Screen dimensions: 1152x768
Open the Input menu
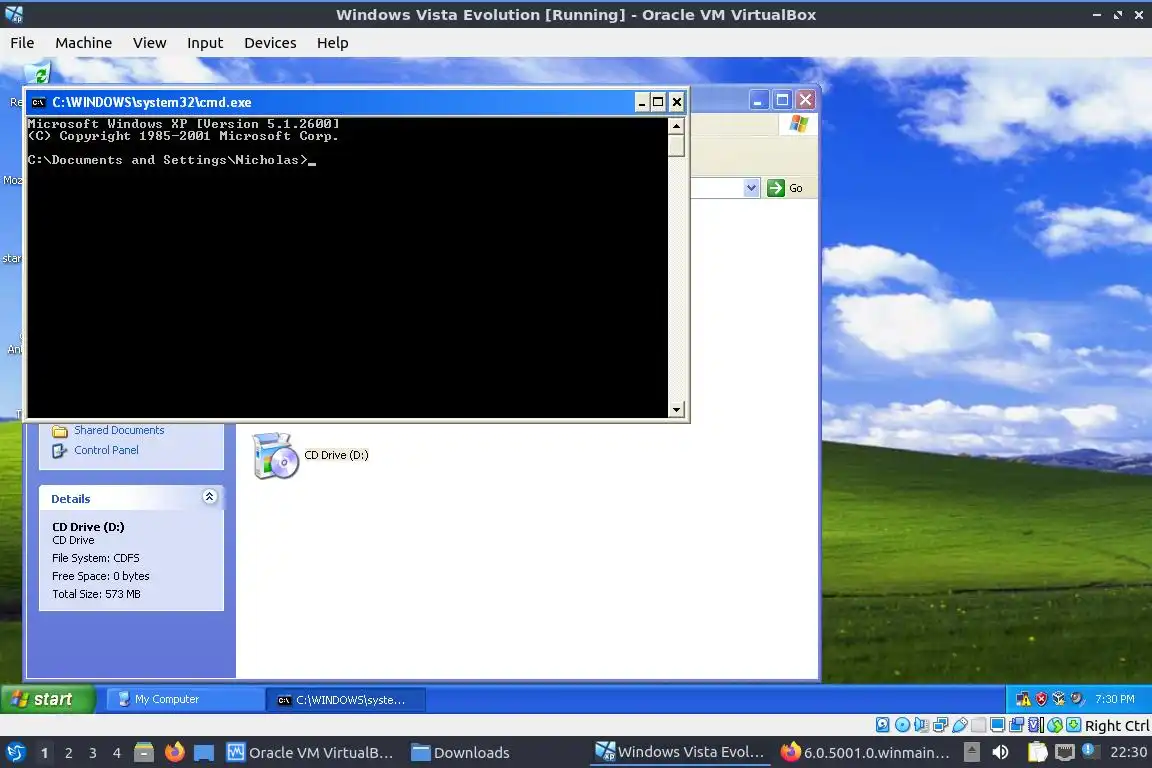pos(205,43)
